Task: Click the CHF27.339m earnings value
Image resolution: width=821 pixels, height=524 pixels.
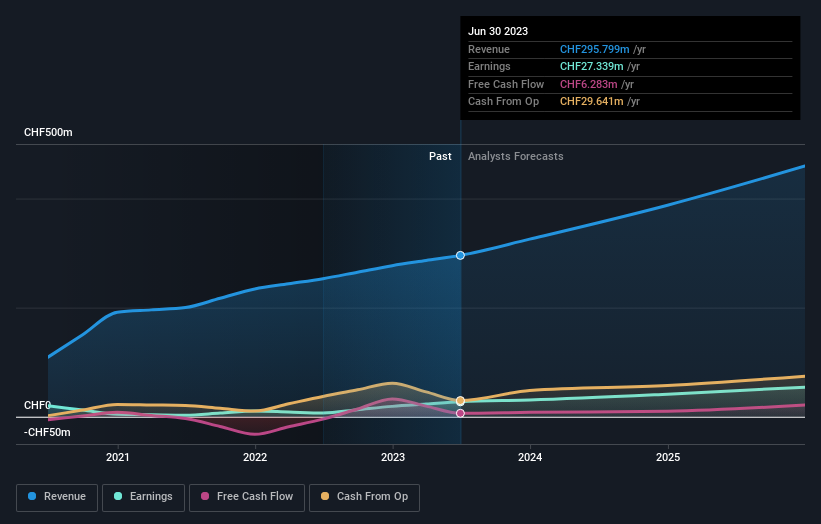Action: (x=592, y=66)
